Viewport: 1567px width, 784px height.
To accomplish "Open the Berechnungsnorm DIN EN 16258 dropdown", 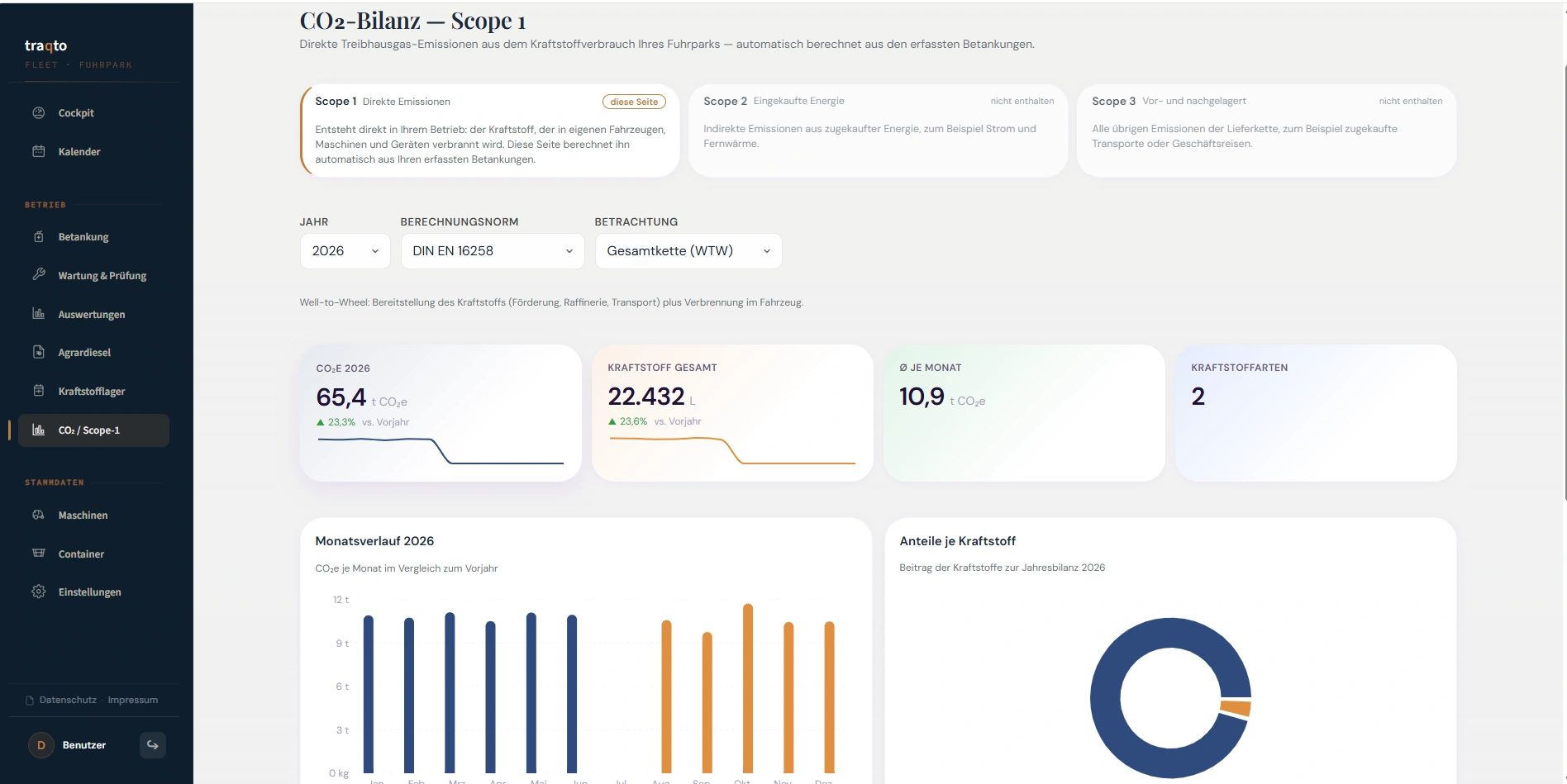I will tap(493, 251).
